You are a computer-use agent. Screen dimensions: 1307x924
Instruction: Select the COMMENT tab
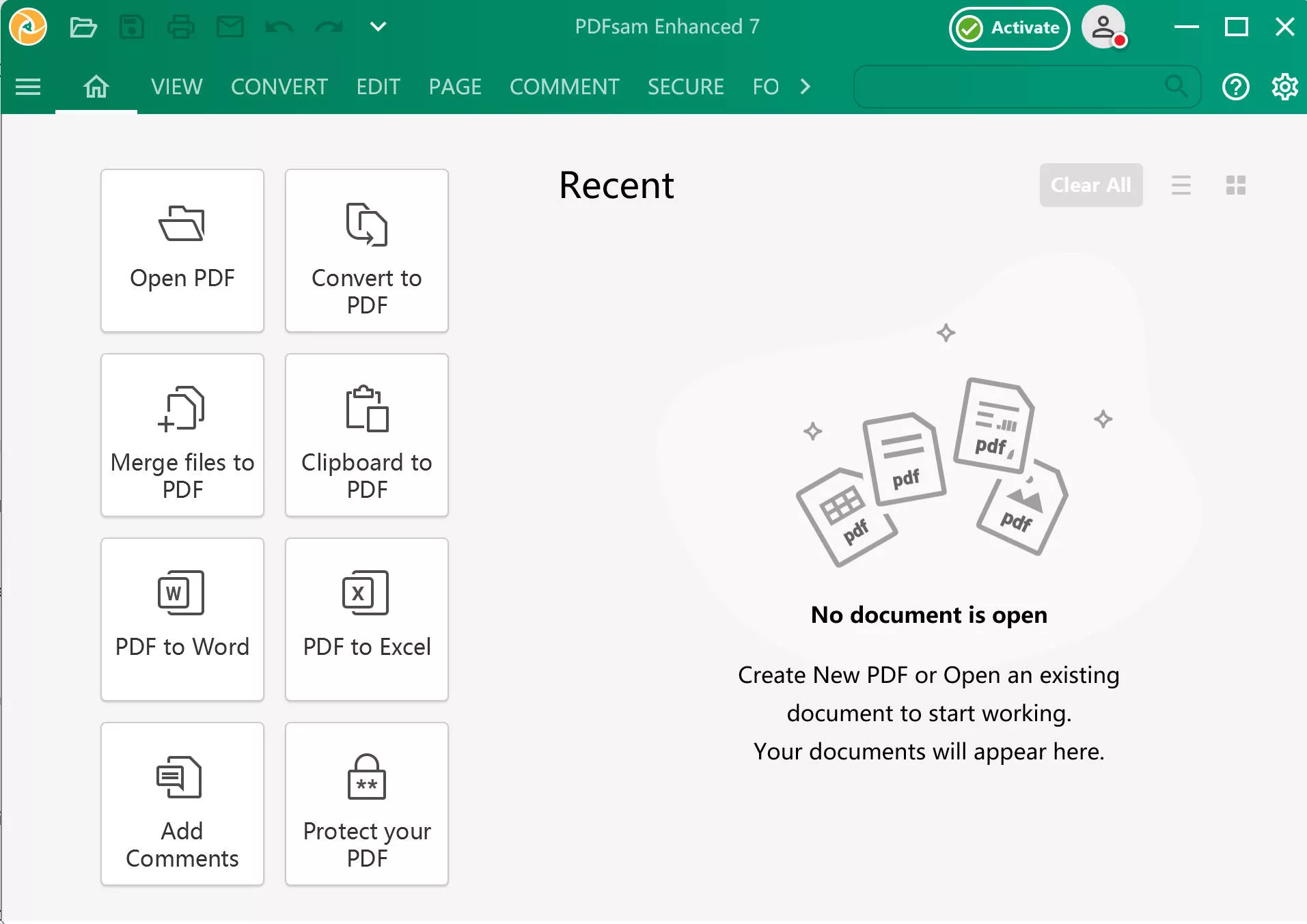point(564,87)
